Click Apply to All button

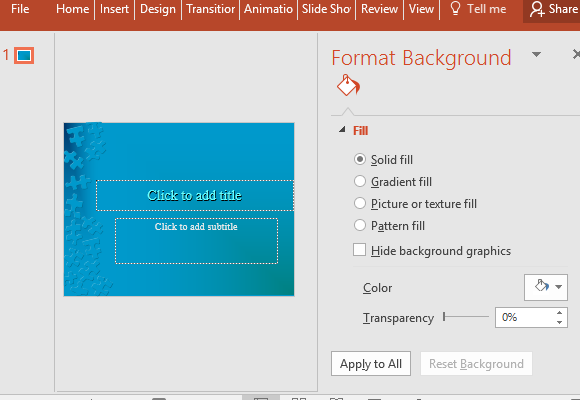tap(371, 363)
